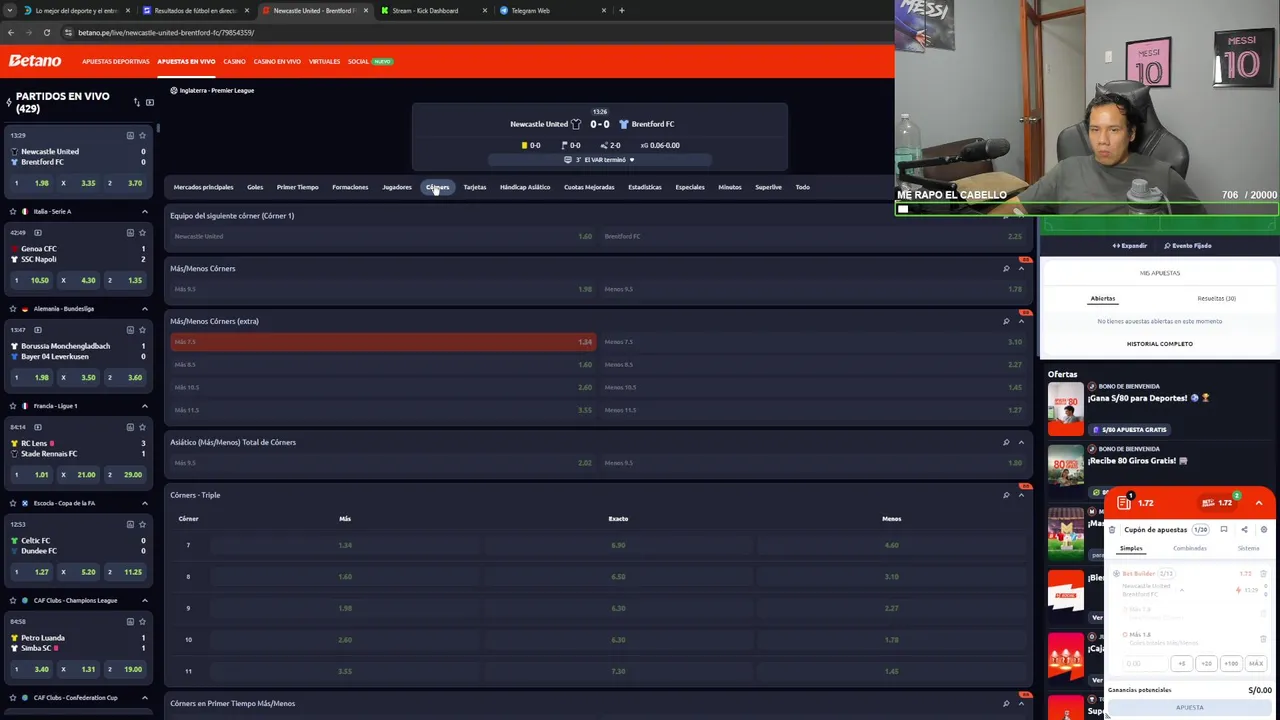The width and height of the screenshot is (1280, 720).
Task: Click the El VAR terminó event dropdown
Action: [x=600, y=160]
